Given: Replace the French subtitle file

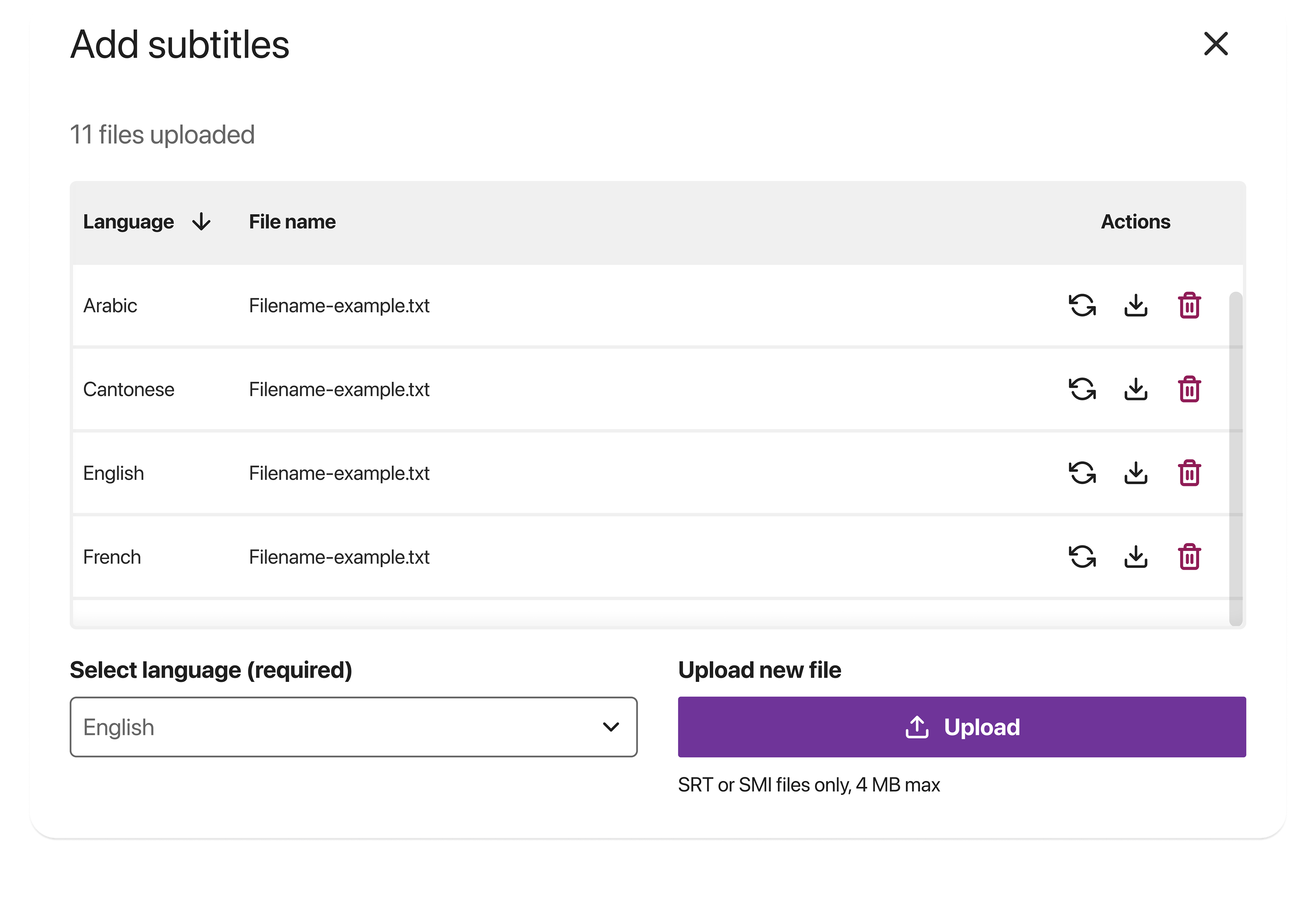Looking at the screenshot, I should click(x=1082, y=557).
